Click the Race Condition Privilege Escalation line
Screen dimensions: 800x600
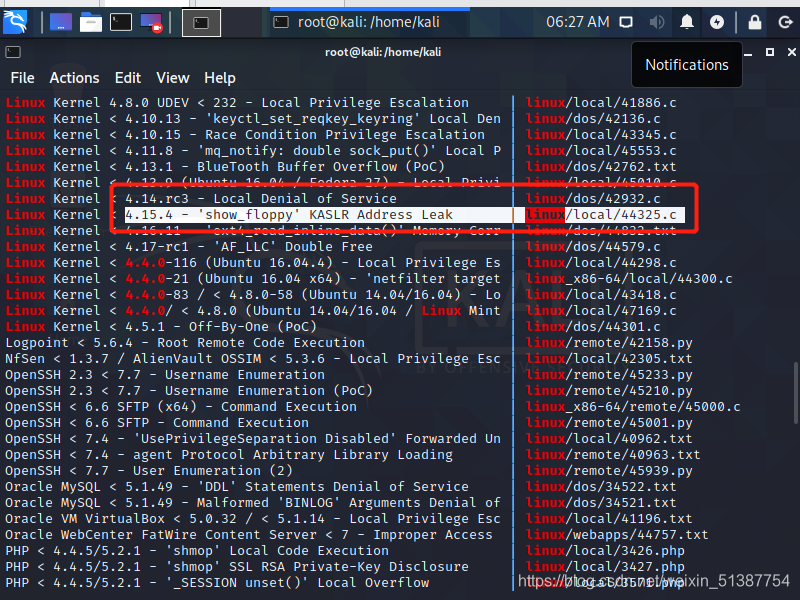pyautogui.click(x=245, y=135)
